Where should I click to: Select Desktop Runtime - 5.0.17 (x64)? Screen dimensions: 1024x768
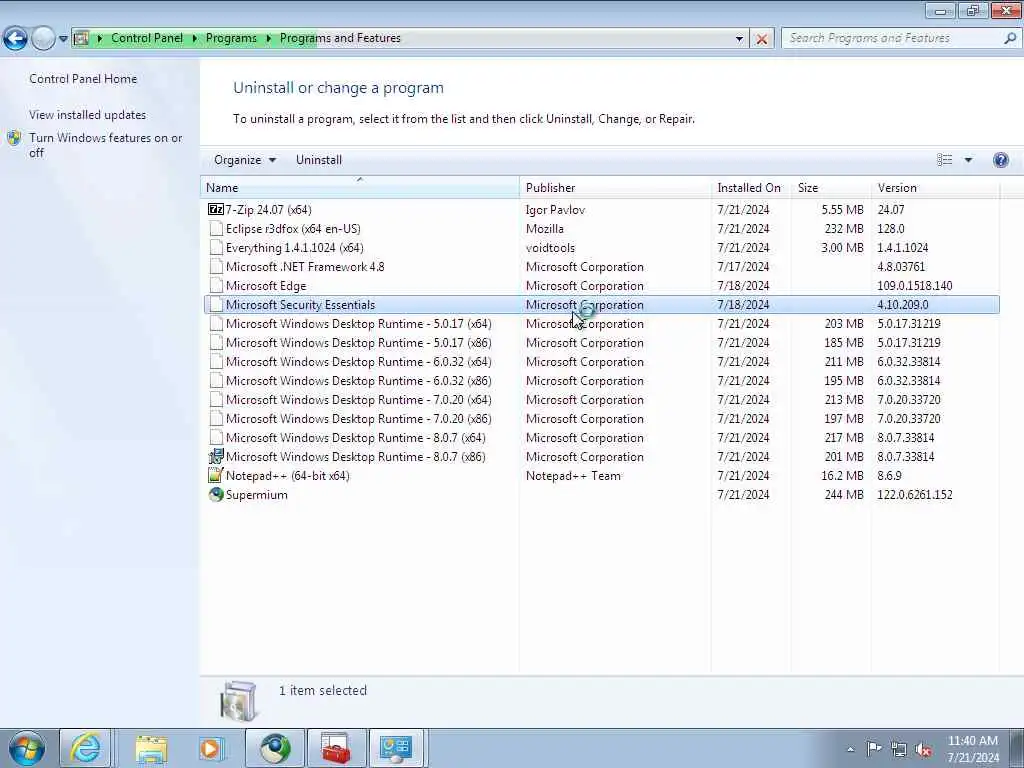(x=601, y=323)
